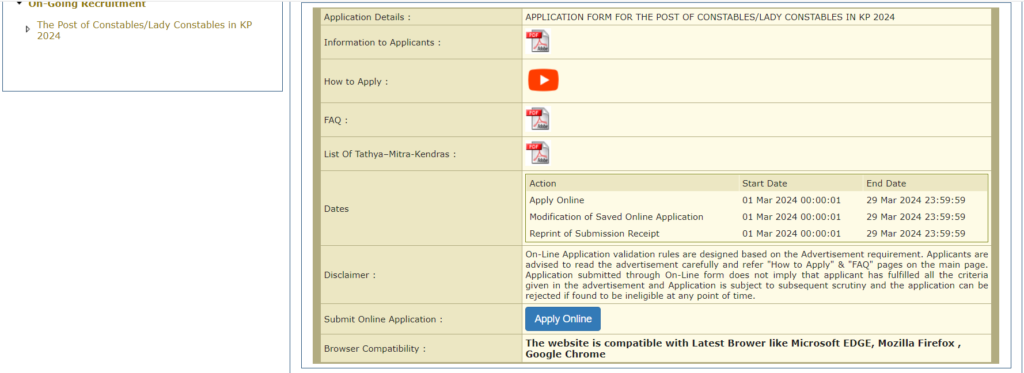Click the Disclaimer label
This screenshot has height=373, width=1024.
(x=349, y=275)
